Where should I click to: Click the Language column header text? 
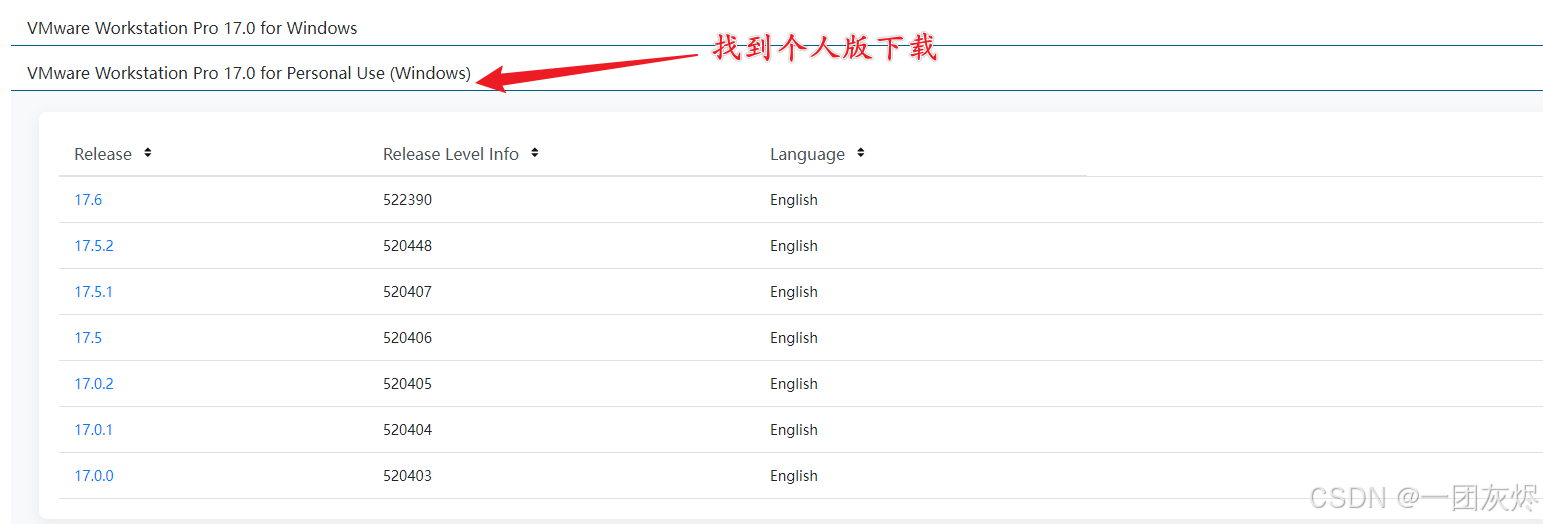807,154
